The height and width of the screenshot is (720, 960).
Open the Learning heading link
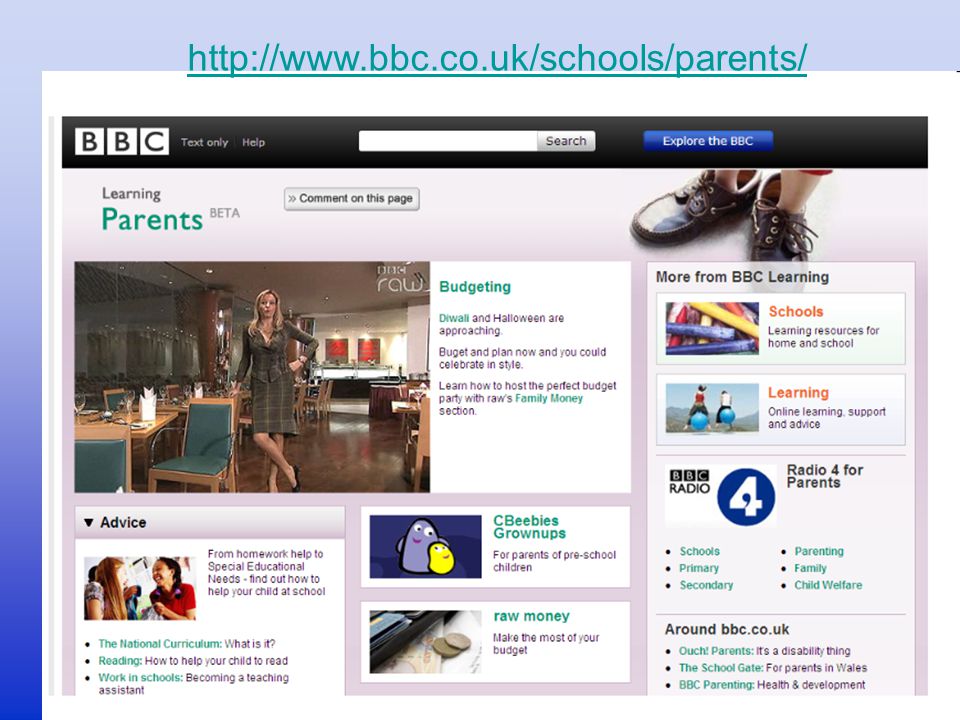pyautogui.click(x=798, y=392)
